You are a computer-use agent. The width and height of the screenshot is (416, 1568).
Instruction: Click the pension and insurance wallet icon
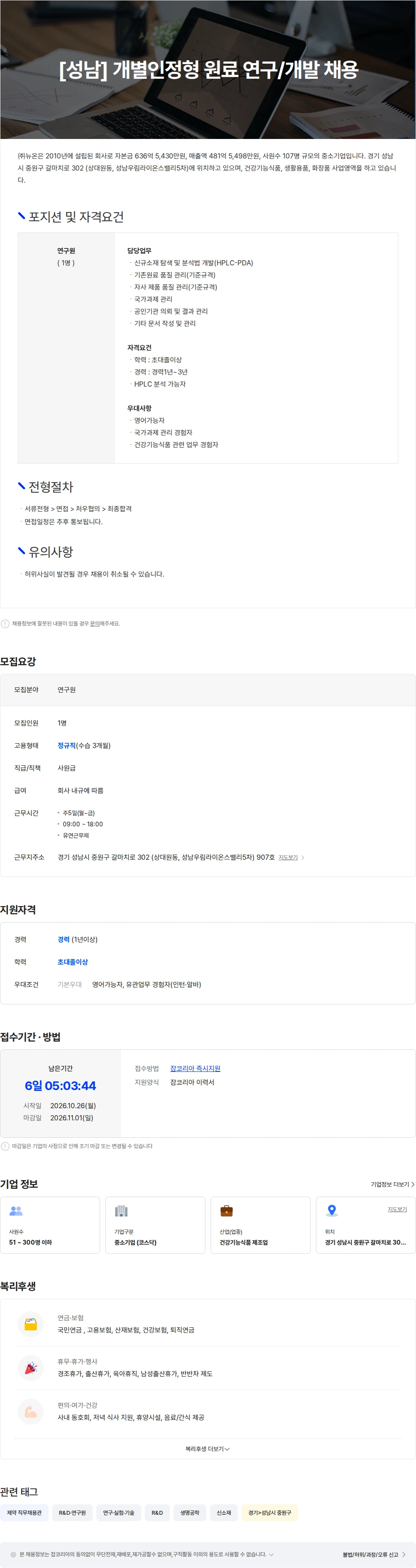(x=30, y=1324)
